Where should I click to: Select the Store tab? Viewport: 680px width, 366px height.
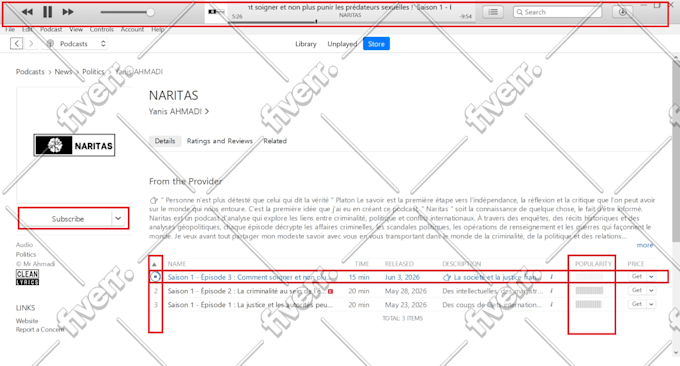point(376,44)
